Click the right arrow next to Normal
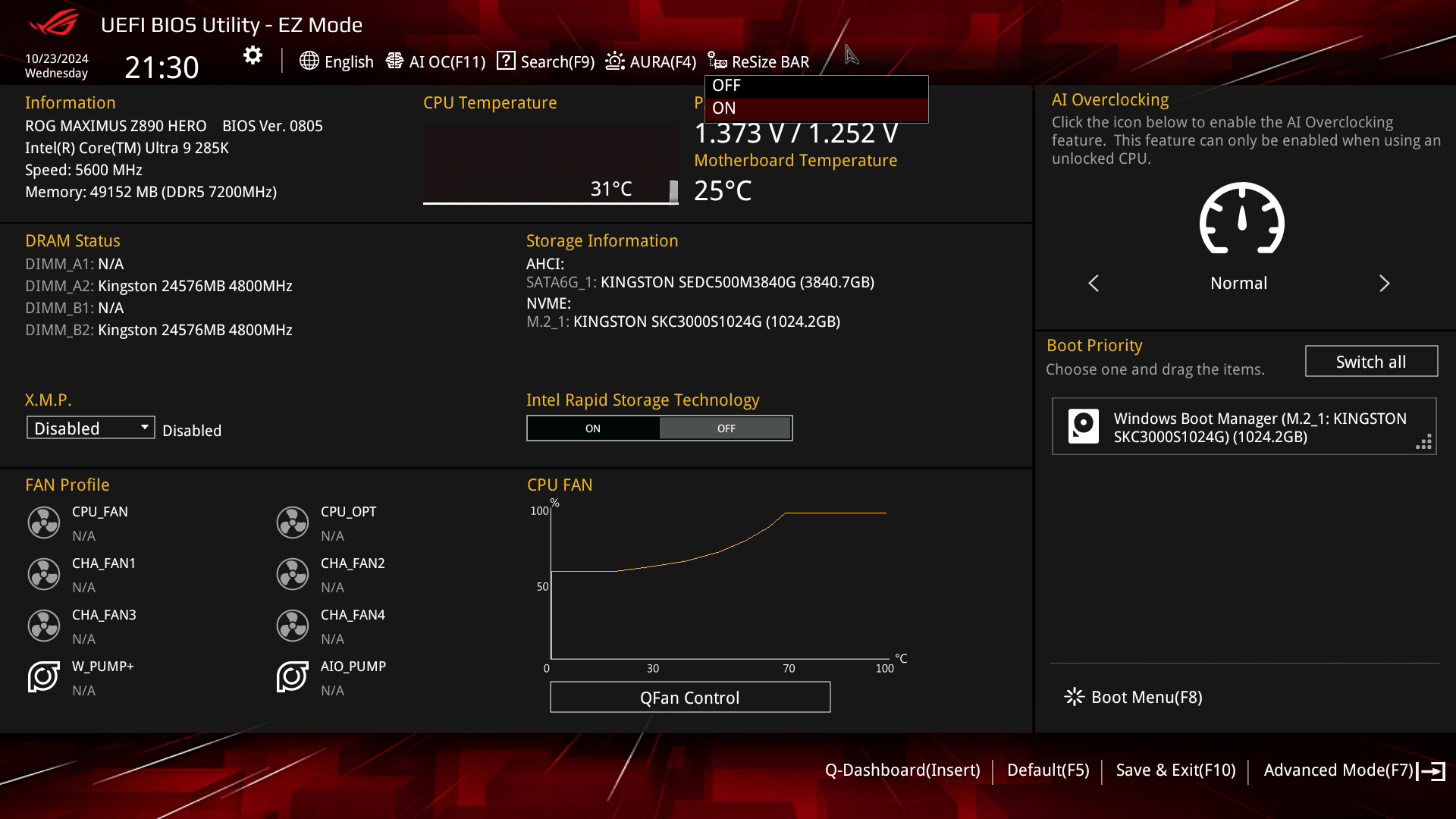Image resolution: width=1456 pixels, height=819 pixels. click(x=1385, y=283)
